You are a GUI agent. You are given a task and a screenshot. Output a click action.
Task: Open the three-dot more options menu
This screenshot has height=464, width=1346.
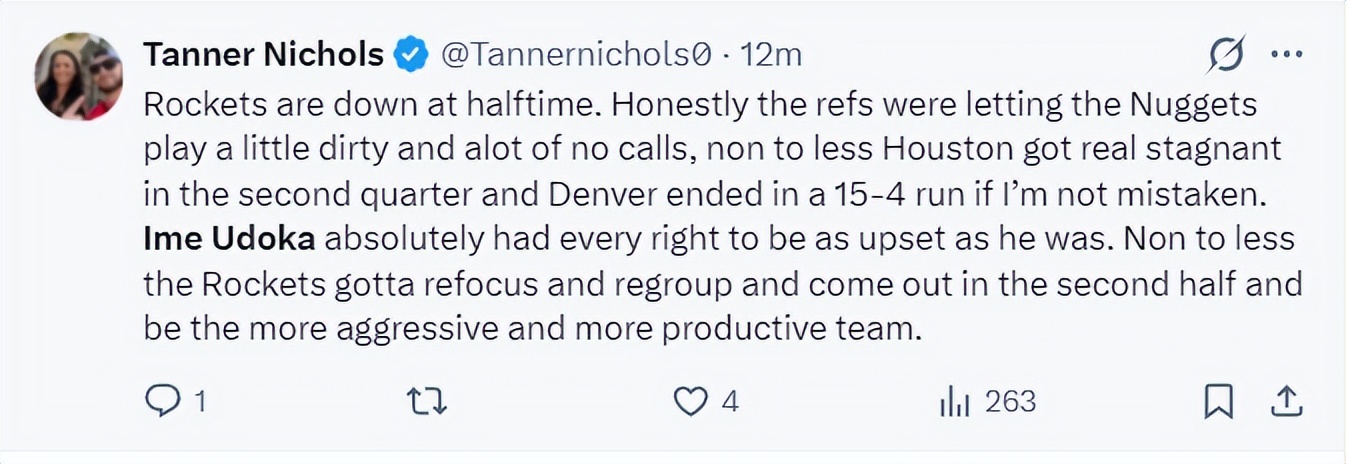1286,54
